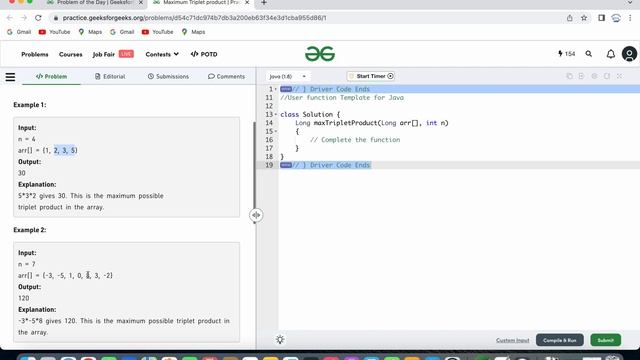Image resolution: width=640 pixels, height=360 pixels.
Task: Click the 154 streak lightning indicator
Action: click(567, 54)
